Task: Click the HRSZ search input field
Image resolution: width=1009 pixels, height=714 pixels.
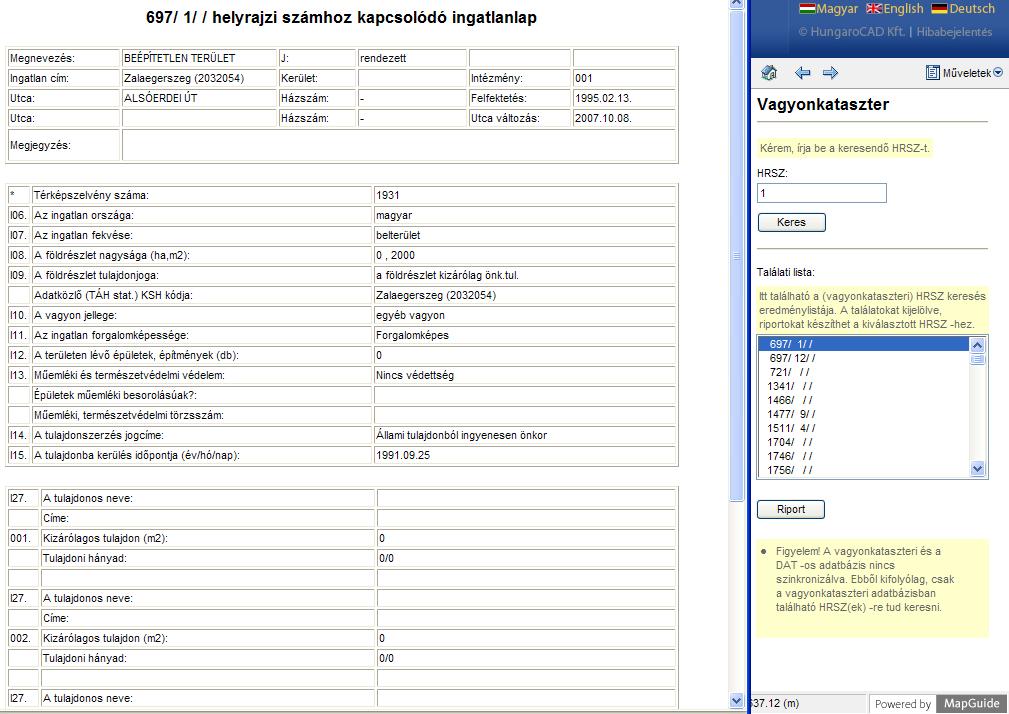Action: pos(822,193)
